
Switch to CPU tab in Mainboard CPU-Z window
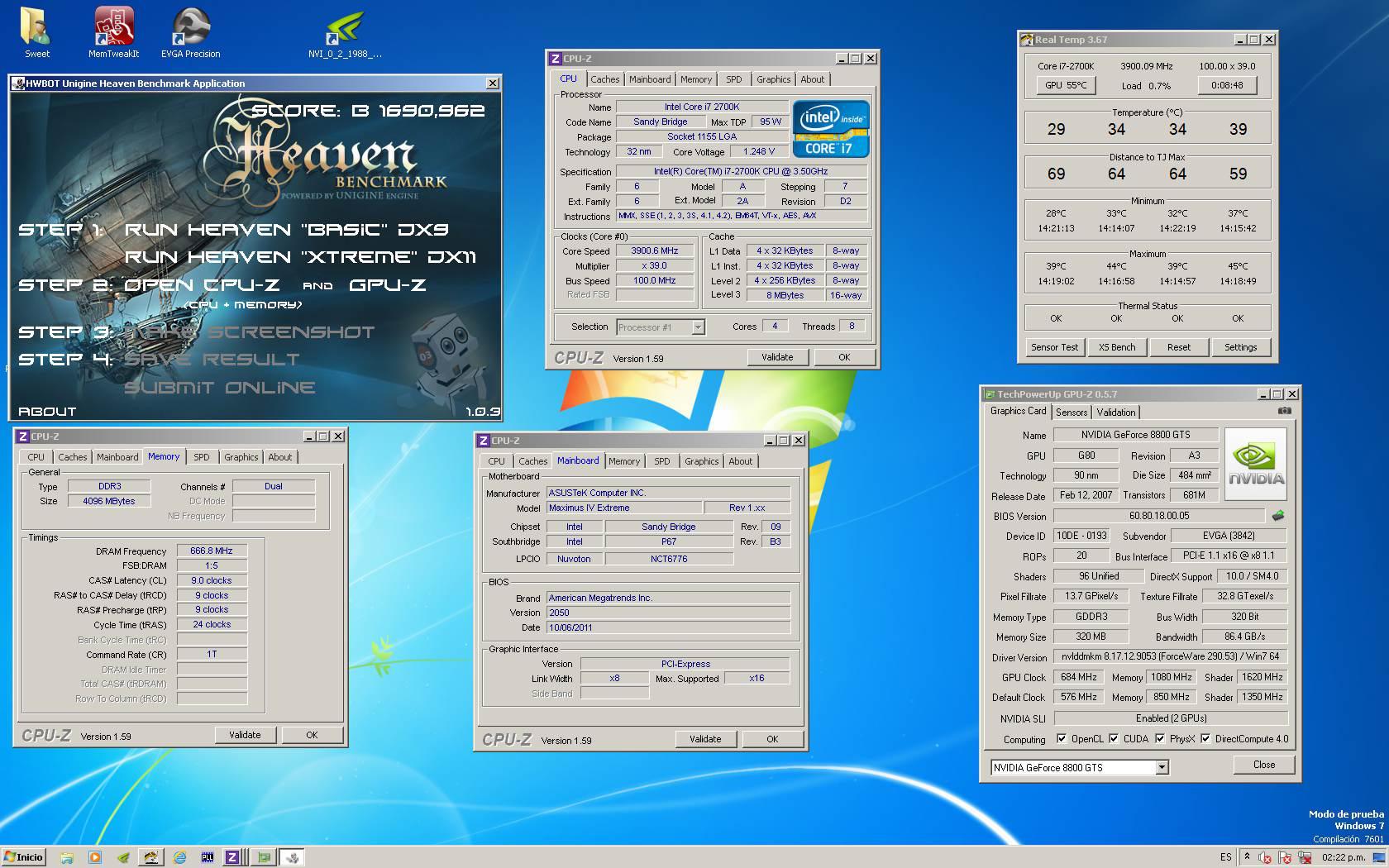[496, 461]
